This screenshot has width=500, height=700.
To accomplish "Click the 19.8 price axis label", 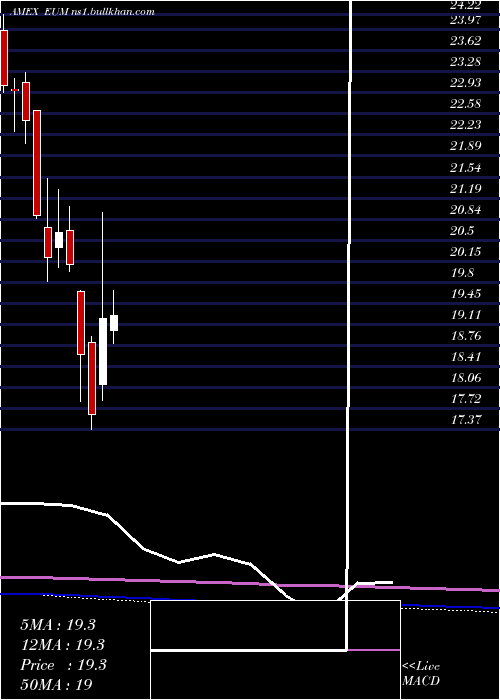I will tap(462, 273).
